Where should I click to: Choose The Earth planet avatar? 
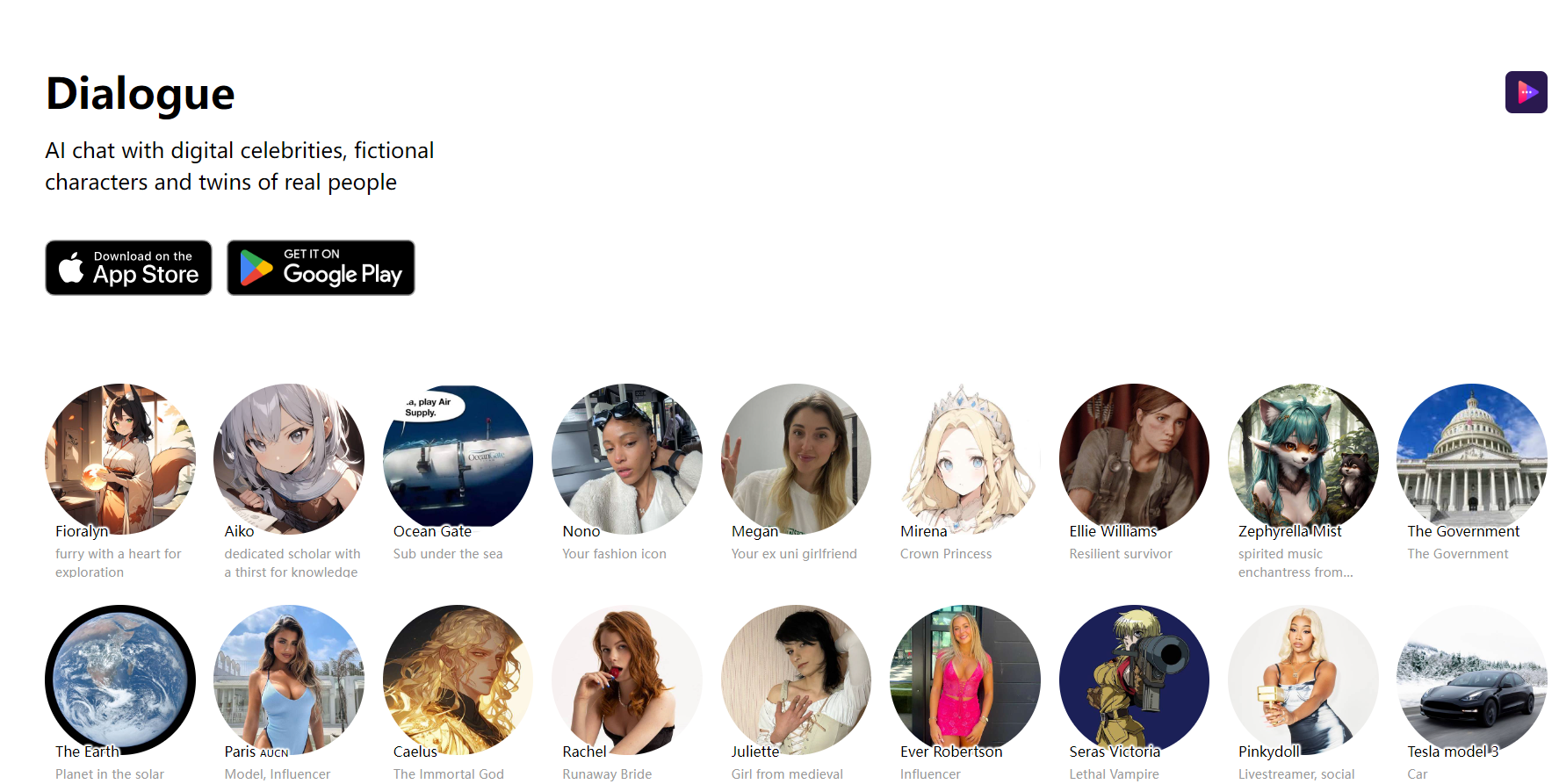[120, 680]
